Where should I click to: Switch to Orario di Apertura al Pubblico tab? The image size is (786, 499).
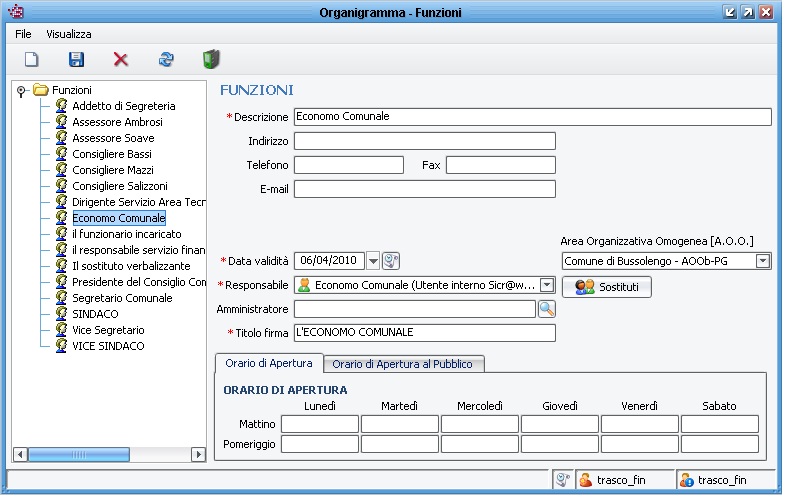click(x=404, y=364)
